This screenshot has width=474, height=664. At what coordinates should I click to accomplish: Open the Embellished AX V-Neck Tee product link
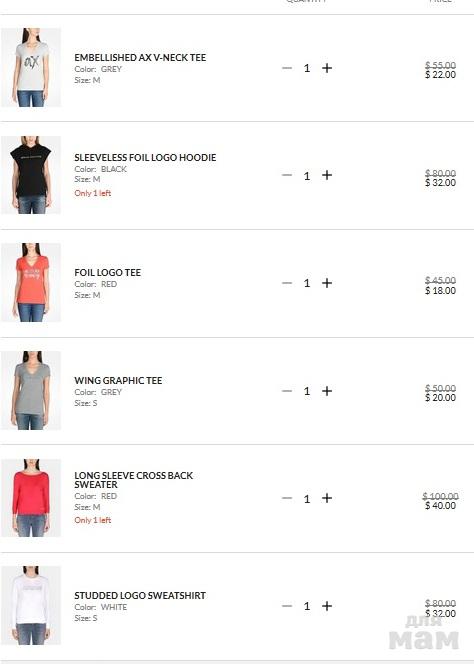(140, 58)
